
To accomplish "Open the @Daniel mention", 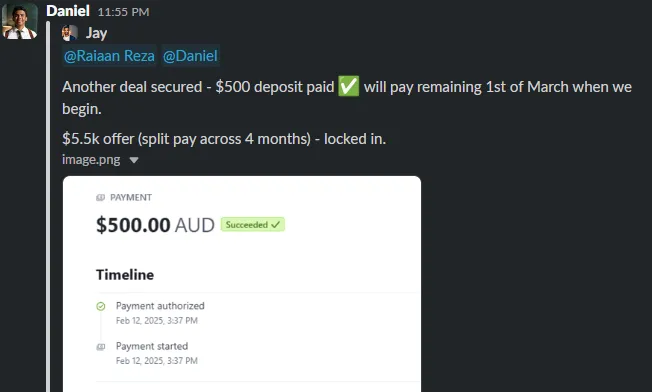I will tap(190, 56).
